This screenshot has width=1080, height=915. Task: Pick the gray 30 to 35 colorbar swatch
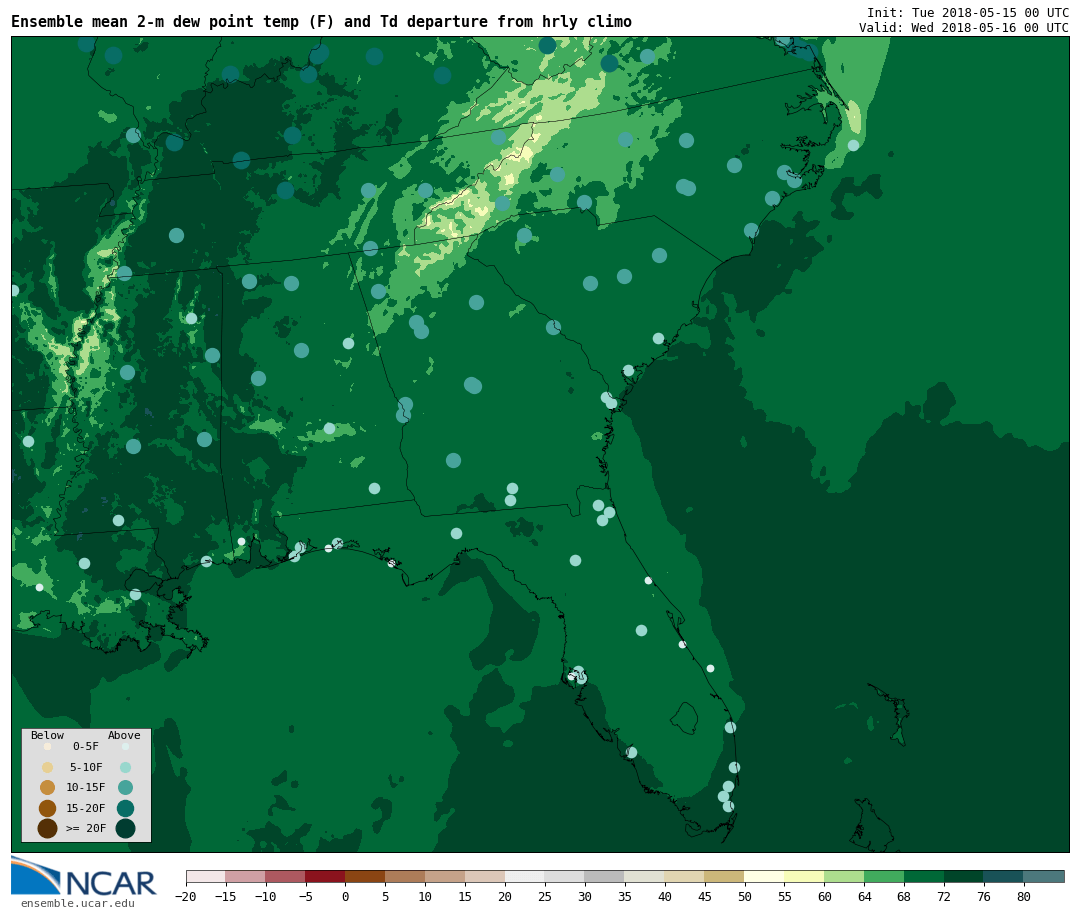point(604,876)
